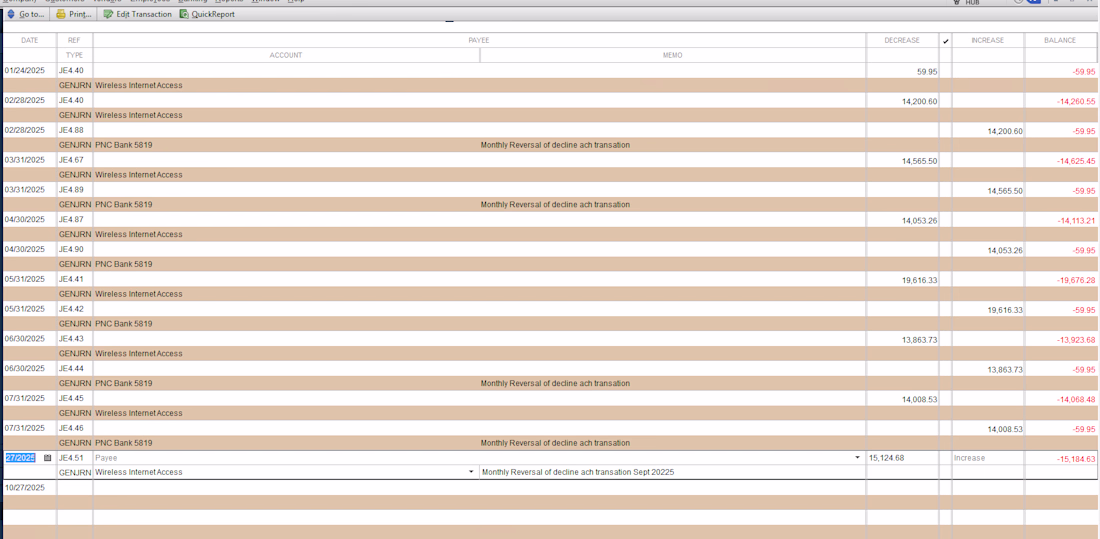Click the empty Increase field in the JE4.51 row
The image size is (1100, 539).
coord(987,458)
